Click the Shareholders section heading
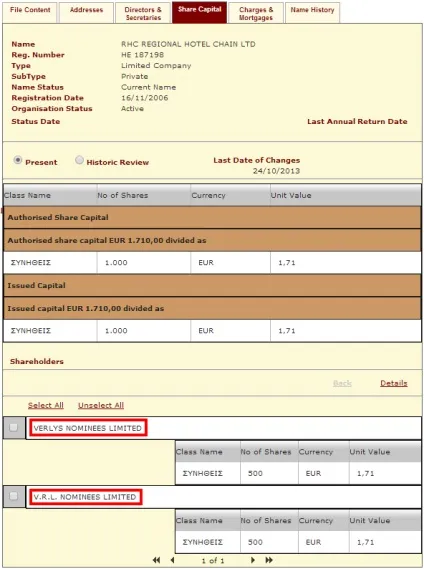 coord(37,361)
